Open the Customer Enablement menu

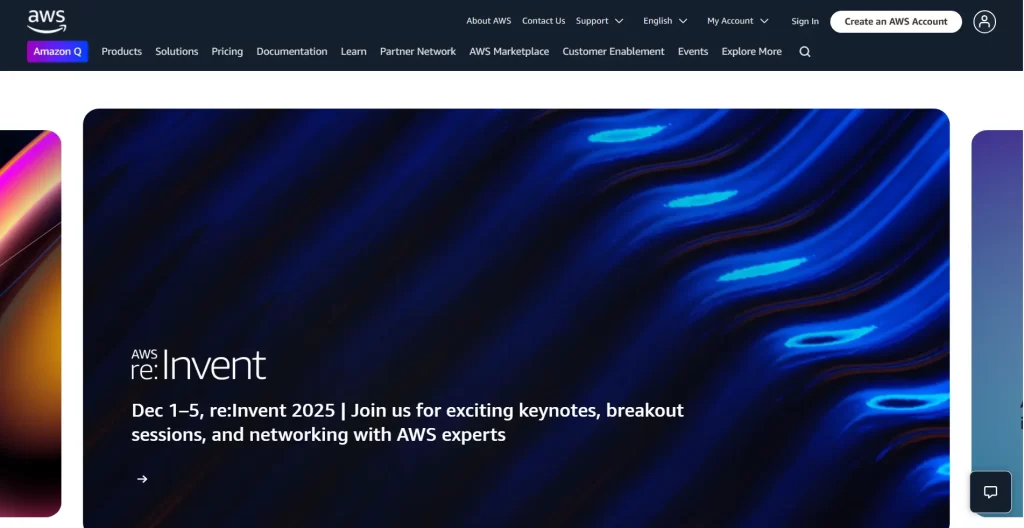click(613, 52)
